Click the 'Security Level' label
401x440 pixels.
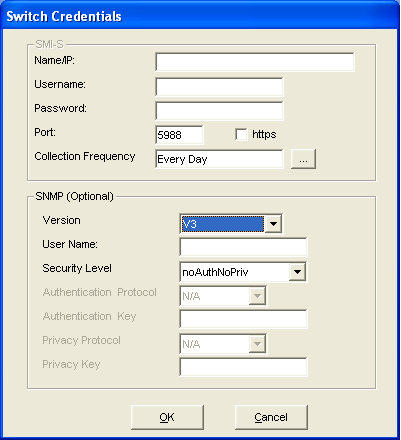pyautogui.click(x=77, y=268)
